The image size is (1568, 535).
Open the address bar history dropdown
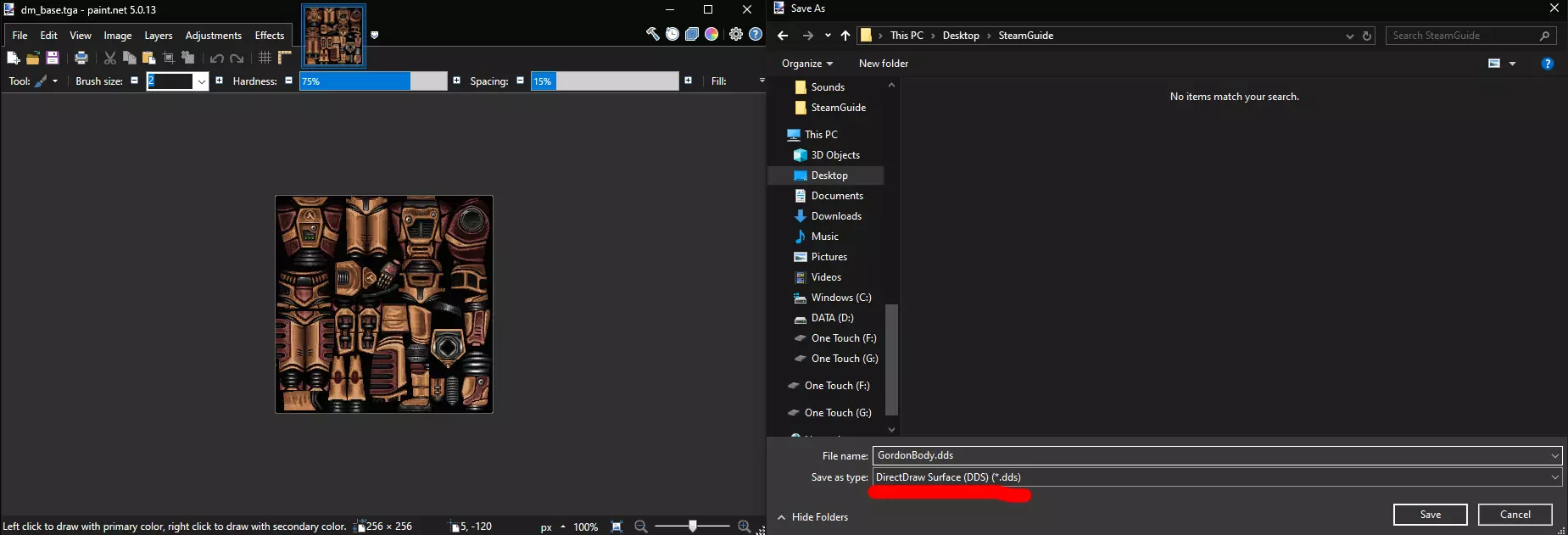click(1350, 36)
